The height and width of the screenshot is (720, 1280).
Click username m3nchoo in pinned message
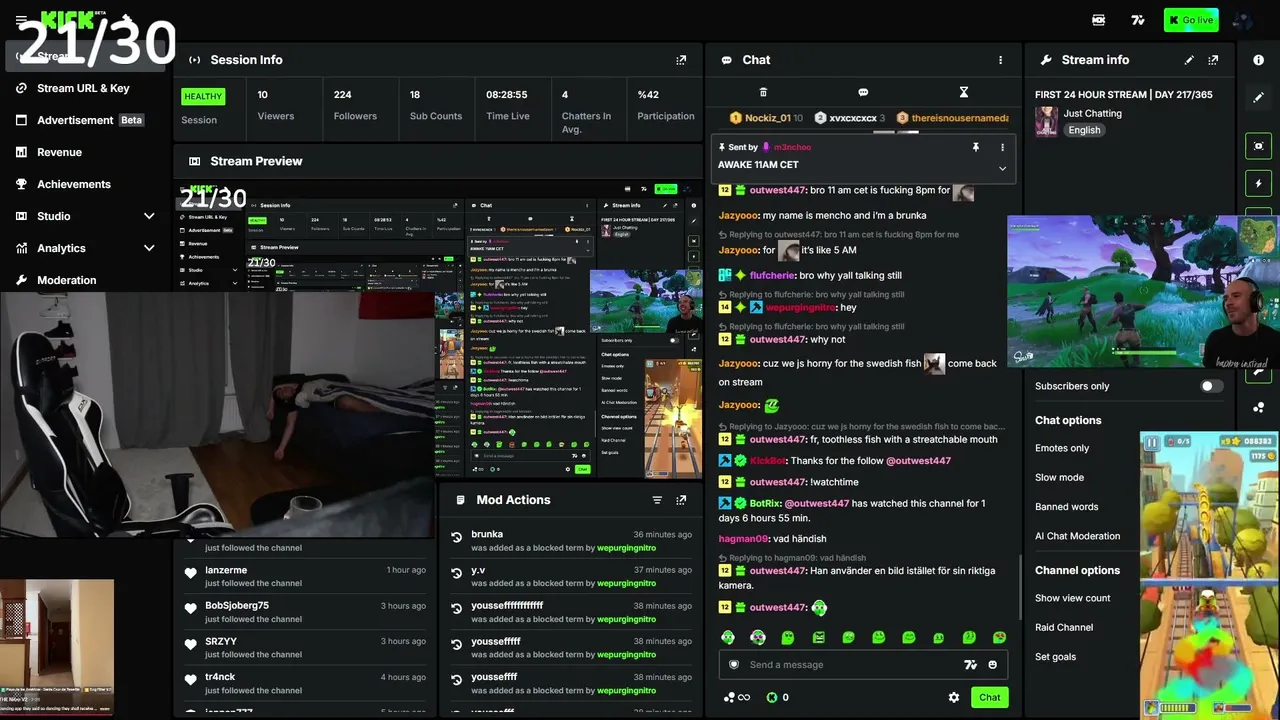pyautogui.click(x=792, y=147)
